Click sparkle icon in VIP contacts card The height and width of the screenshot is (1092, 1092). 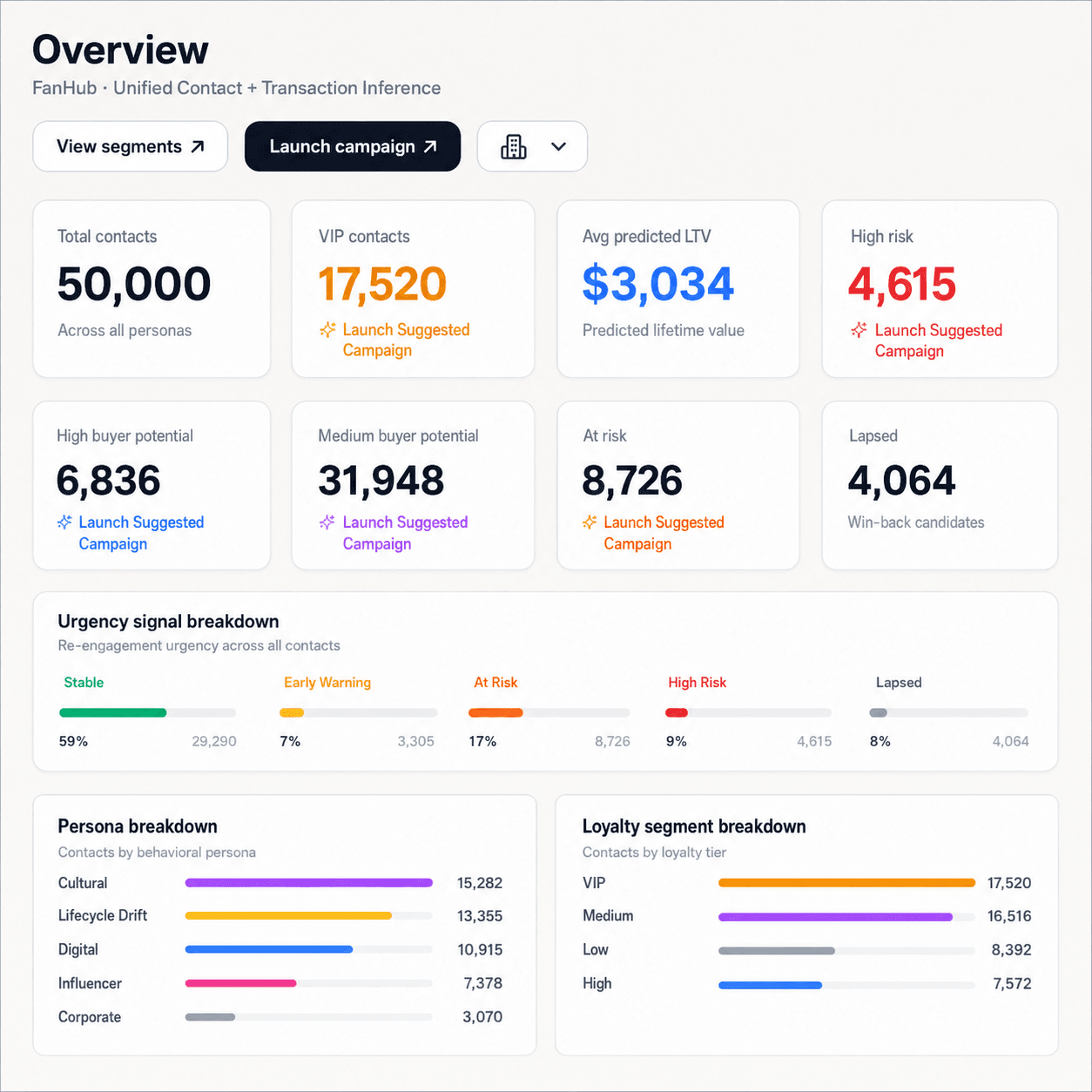click(x=327, y=330)
